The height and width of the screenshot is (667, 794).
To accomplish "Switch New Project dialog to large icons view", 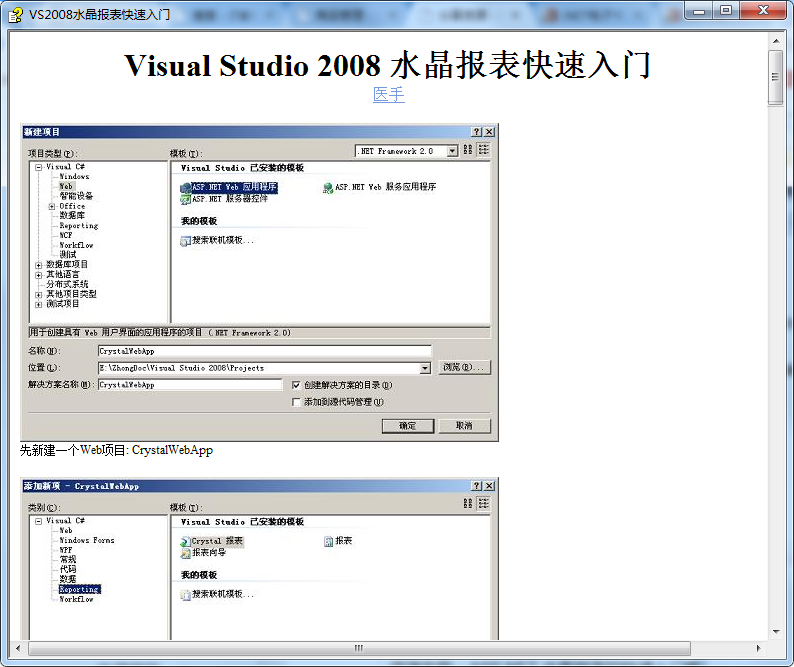I will pyautogui.click(x=469, y=150).
